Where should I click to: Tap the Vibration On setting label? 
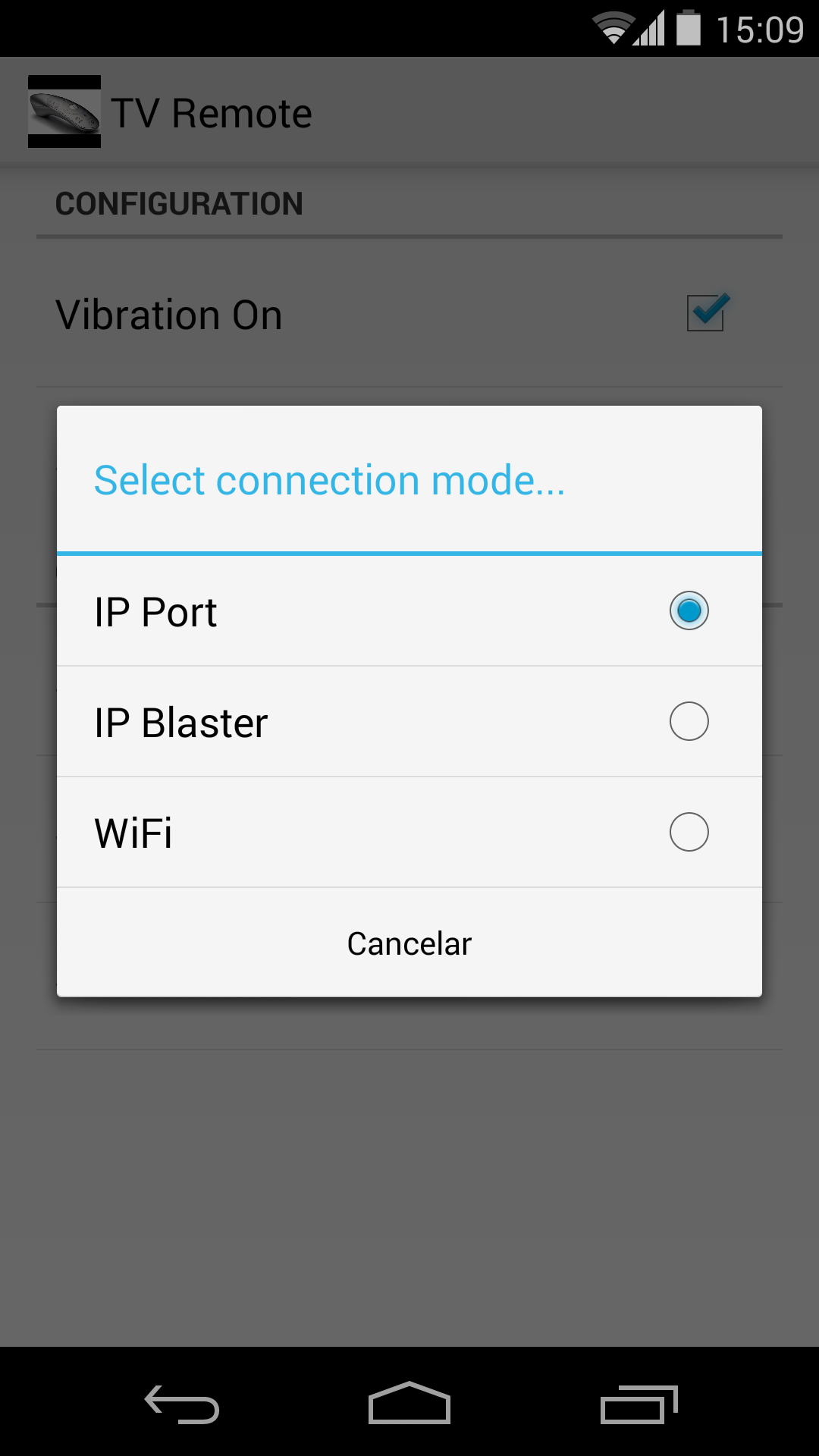(x=169, y=315)
